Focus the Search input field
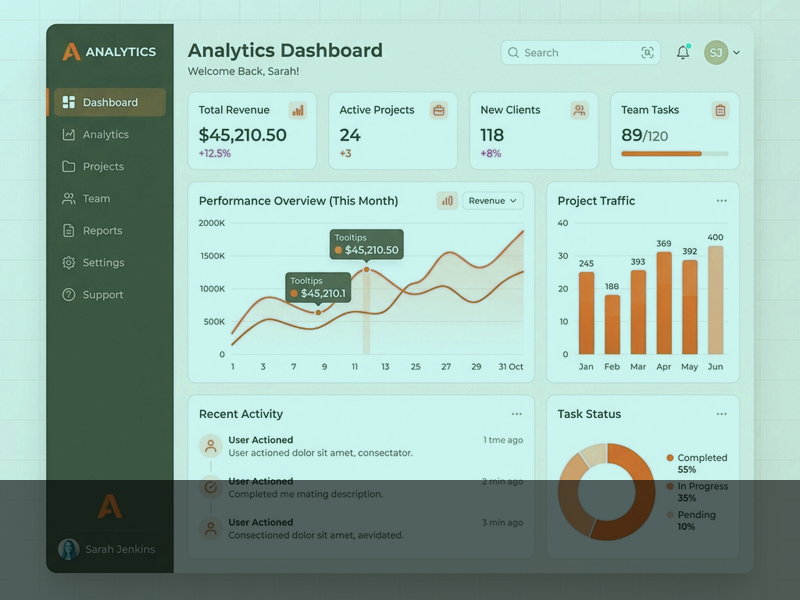 pos(581,53)
